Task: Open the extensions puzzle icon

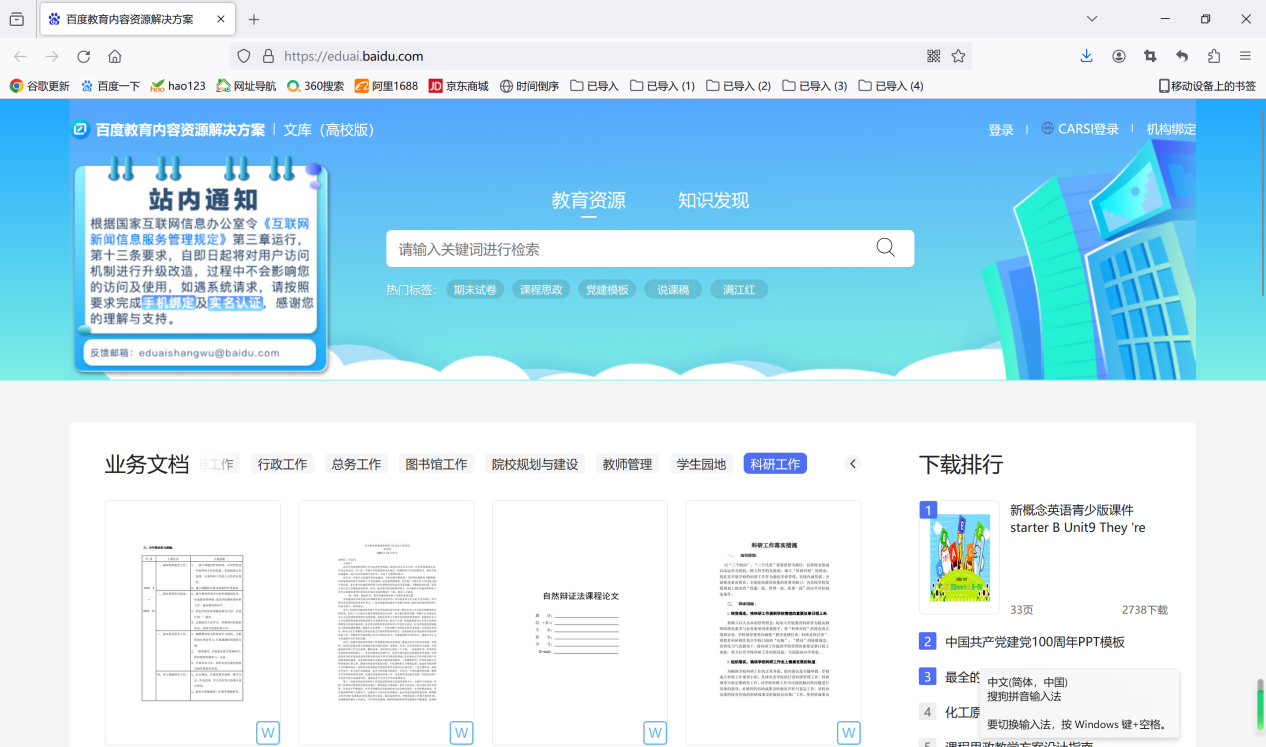Action: coord(1214,56)
